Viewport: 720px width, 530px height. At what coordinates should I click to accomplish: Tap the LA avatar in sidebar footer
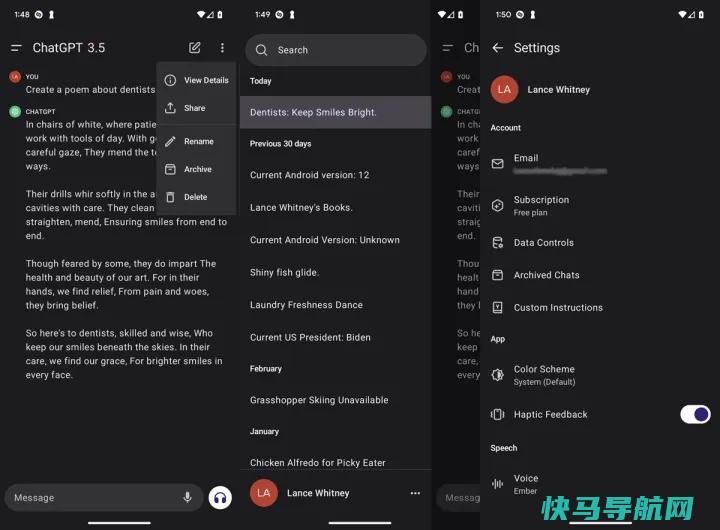(264, 493)
